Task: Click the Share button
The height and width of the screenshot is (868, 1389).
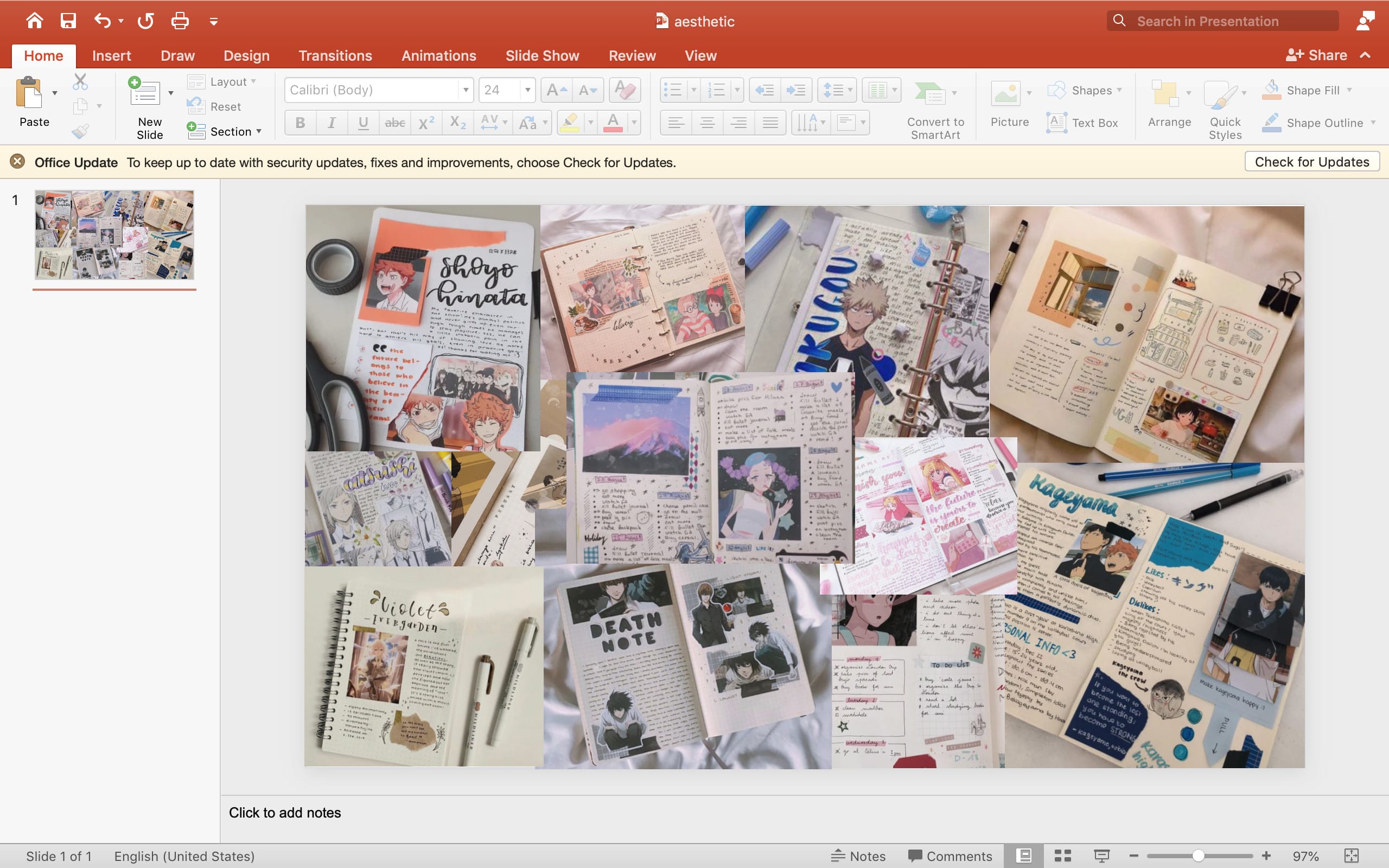Action: pyautogui.click(x=1317, y=55)
